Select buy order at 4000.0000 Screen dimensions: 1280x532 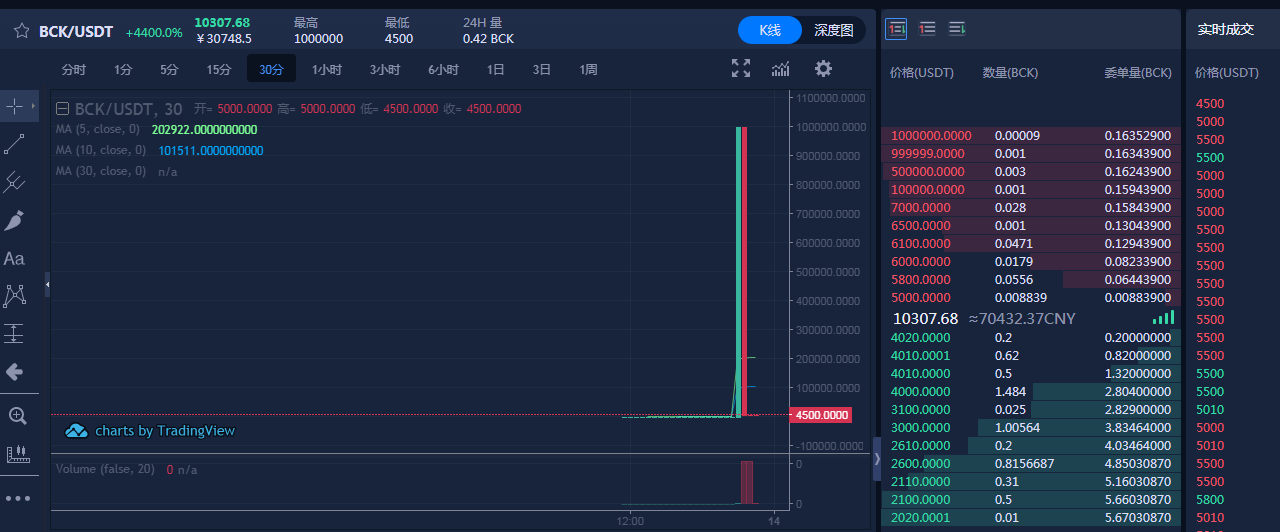click(x=1031, y=392)
